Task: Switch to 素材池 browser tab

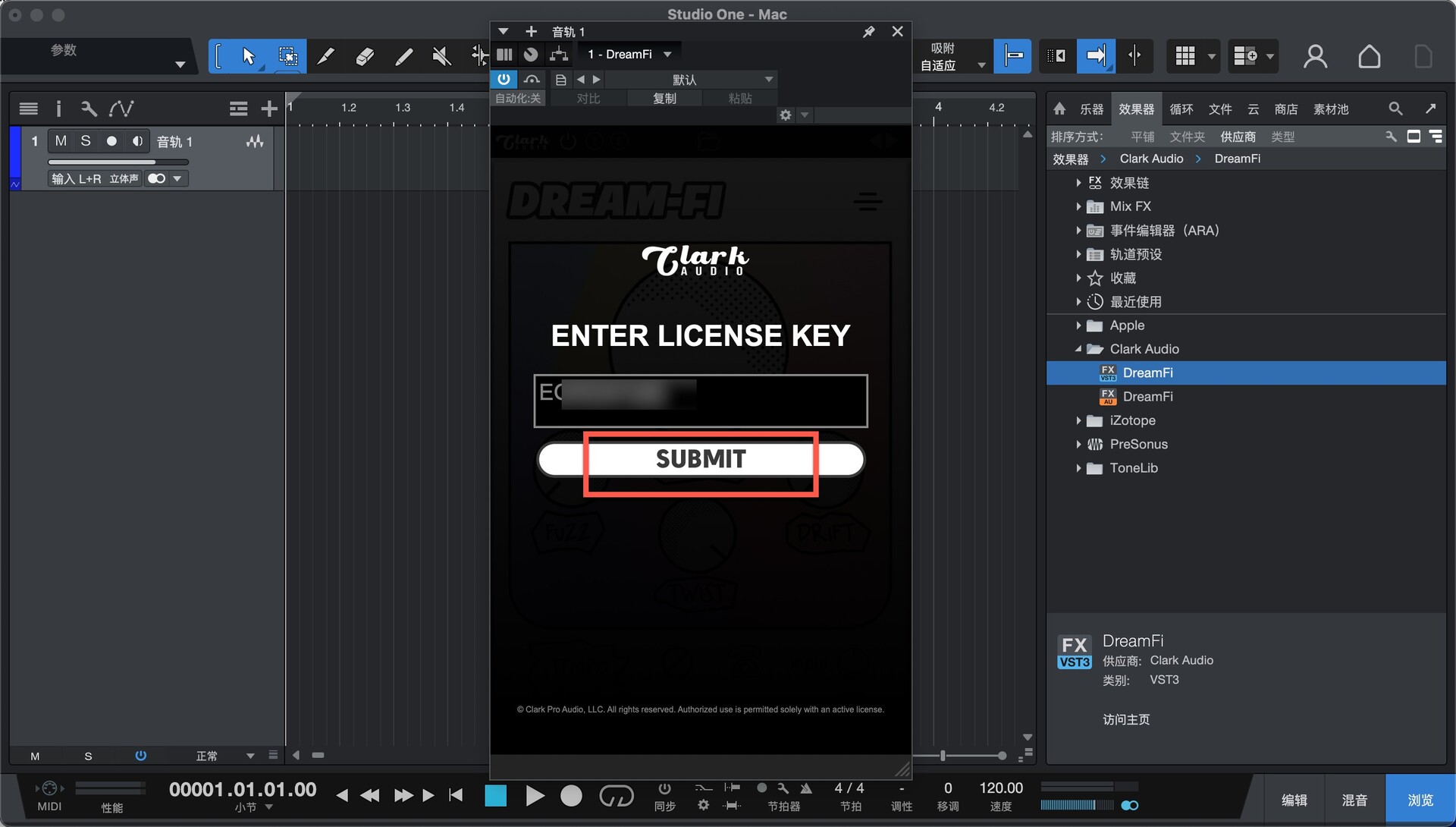Action: 1331,109
